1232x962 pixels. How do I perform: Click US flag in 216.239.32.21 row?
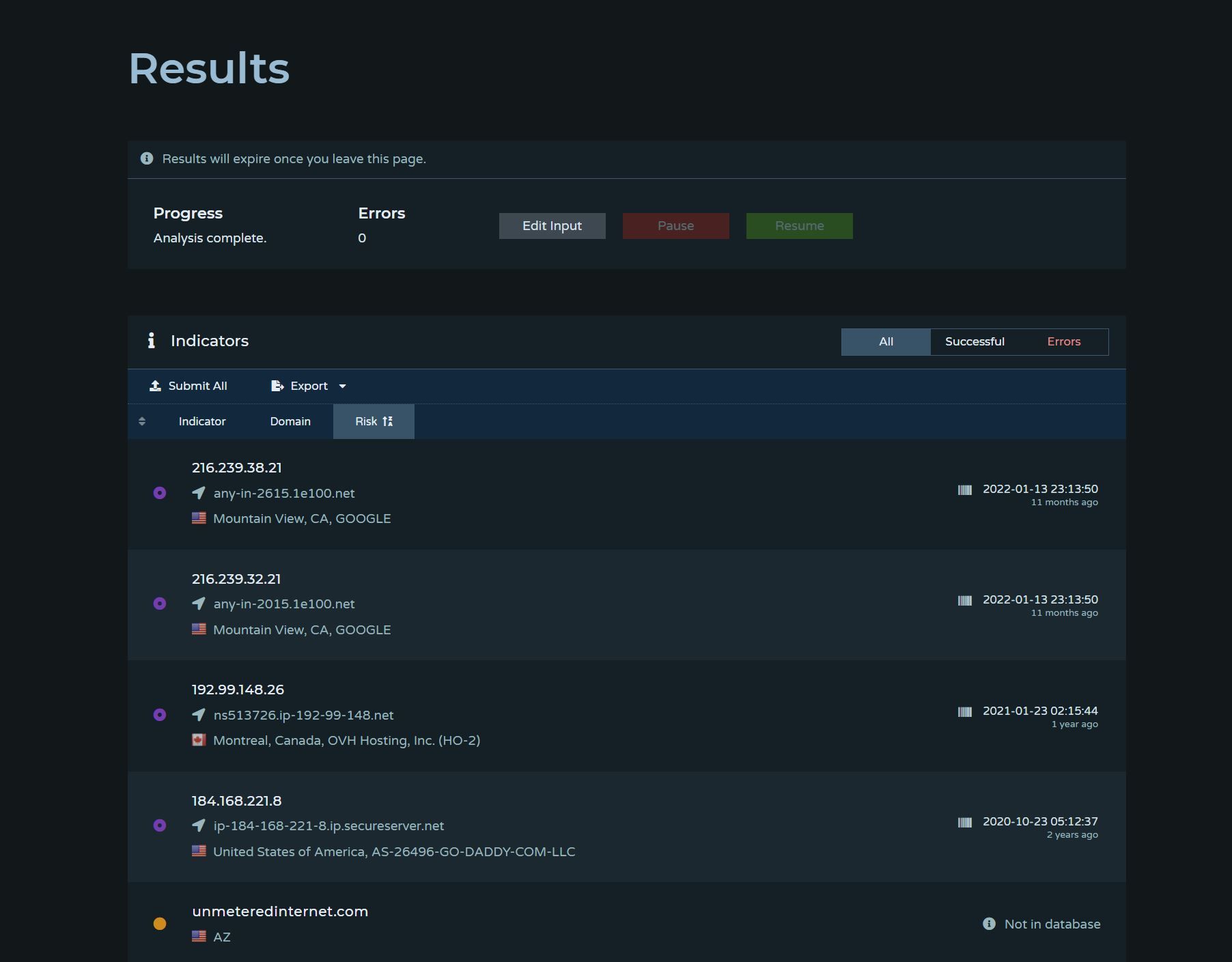click(199, 629)
